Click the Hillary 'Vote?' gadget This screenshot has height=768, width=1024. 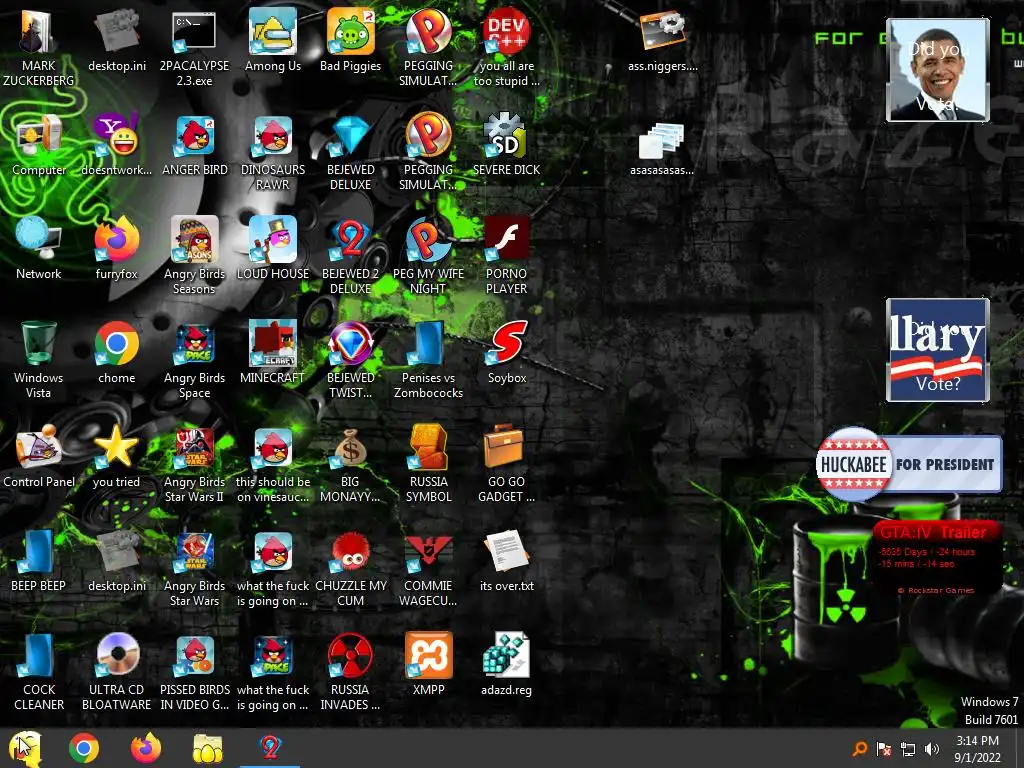coord(938,350)
